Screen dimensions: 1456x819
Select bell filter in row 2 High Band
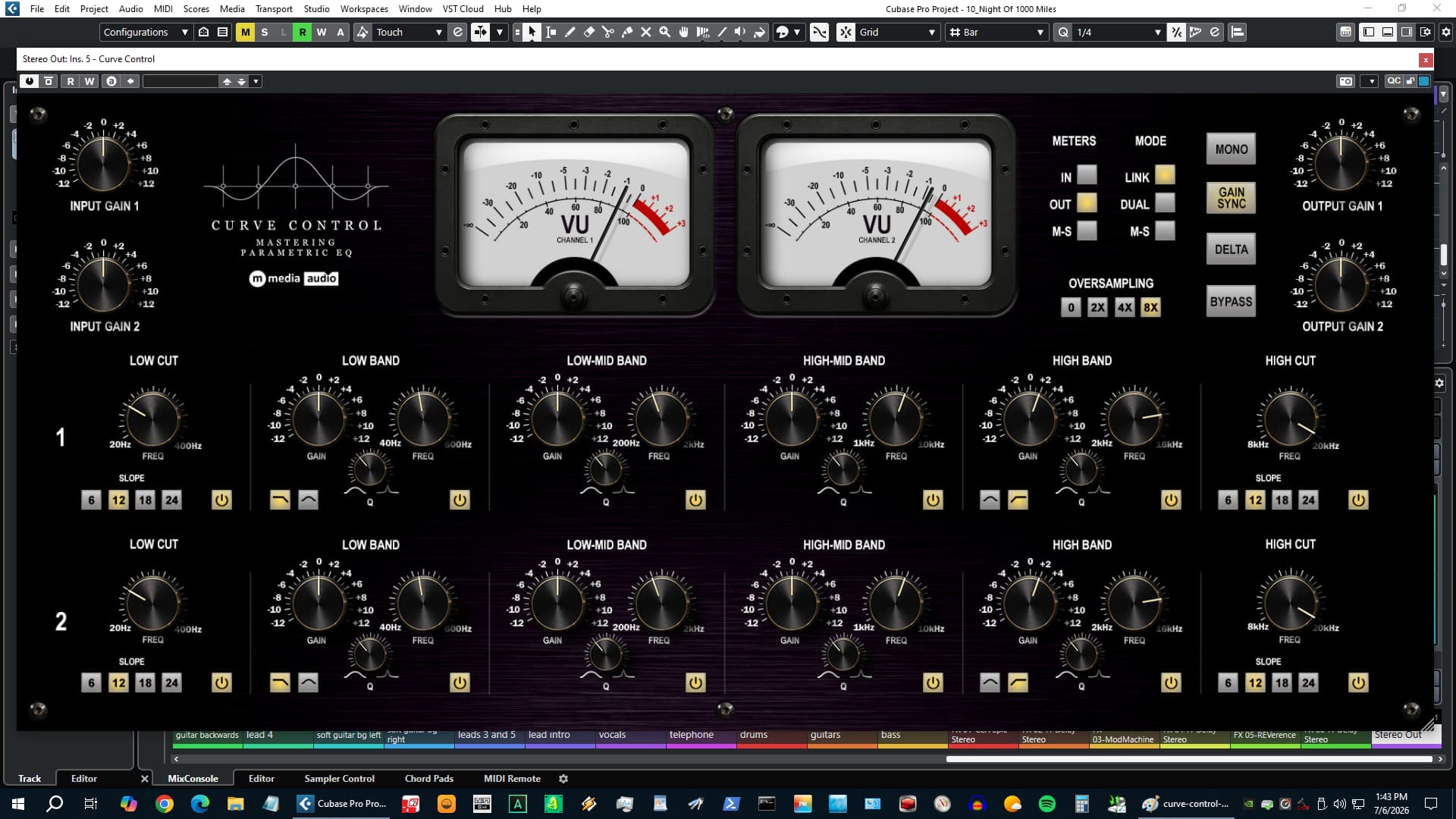[x=990, y=683]
